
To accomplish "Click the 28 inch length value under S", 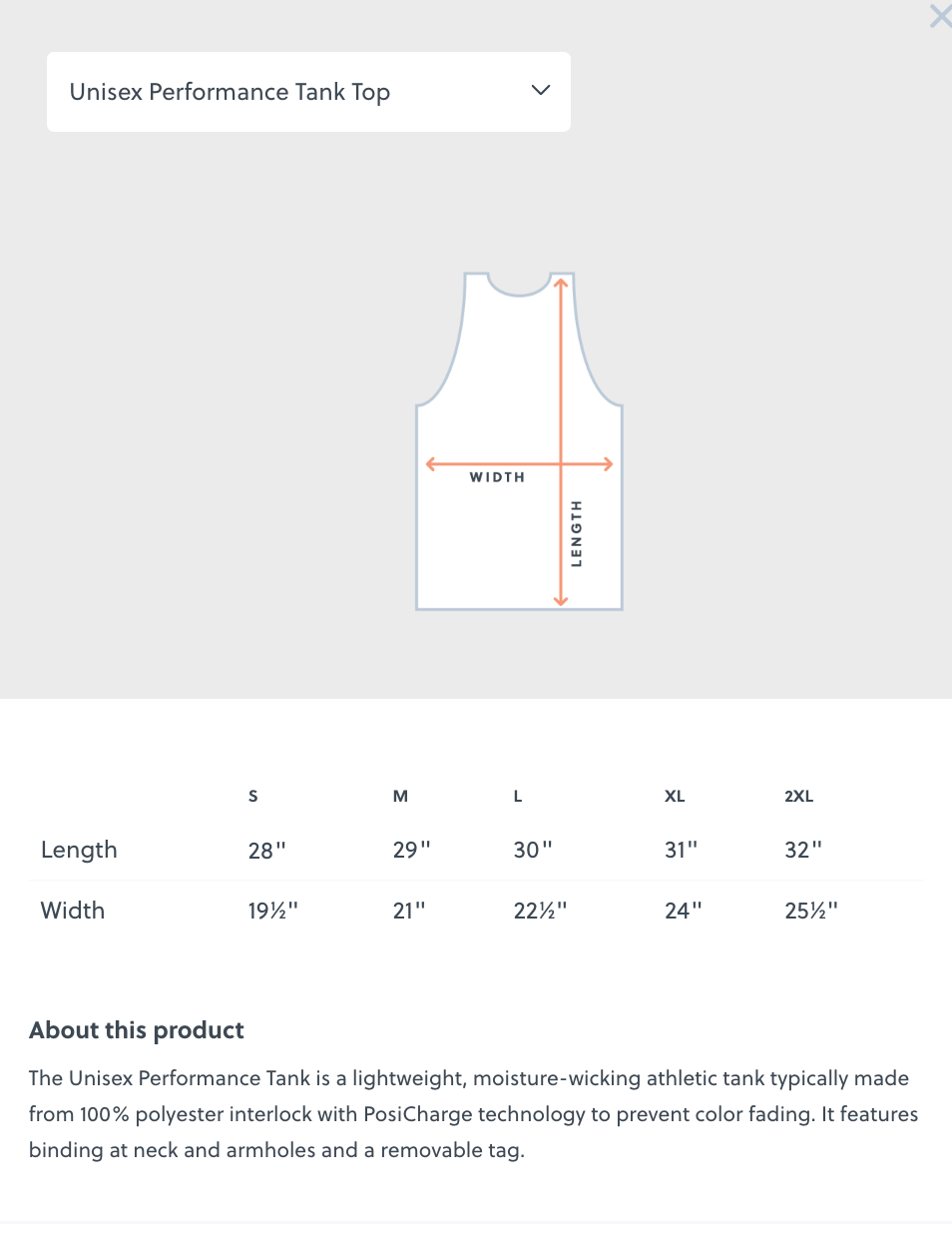I will [x=266, y=850].
